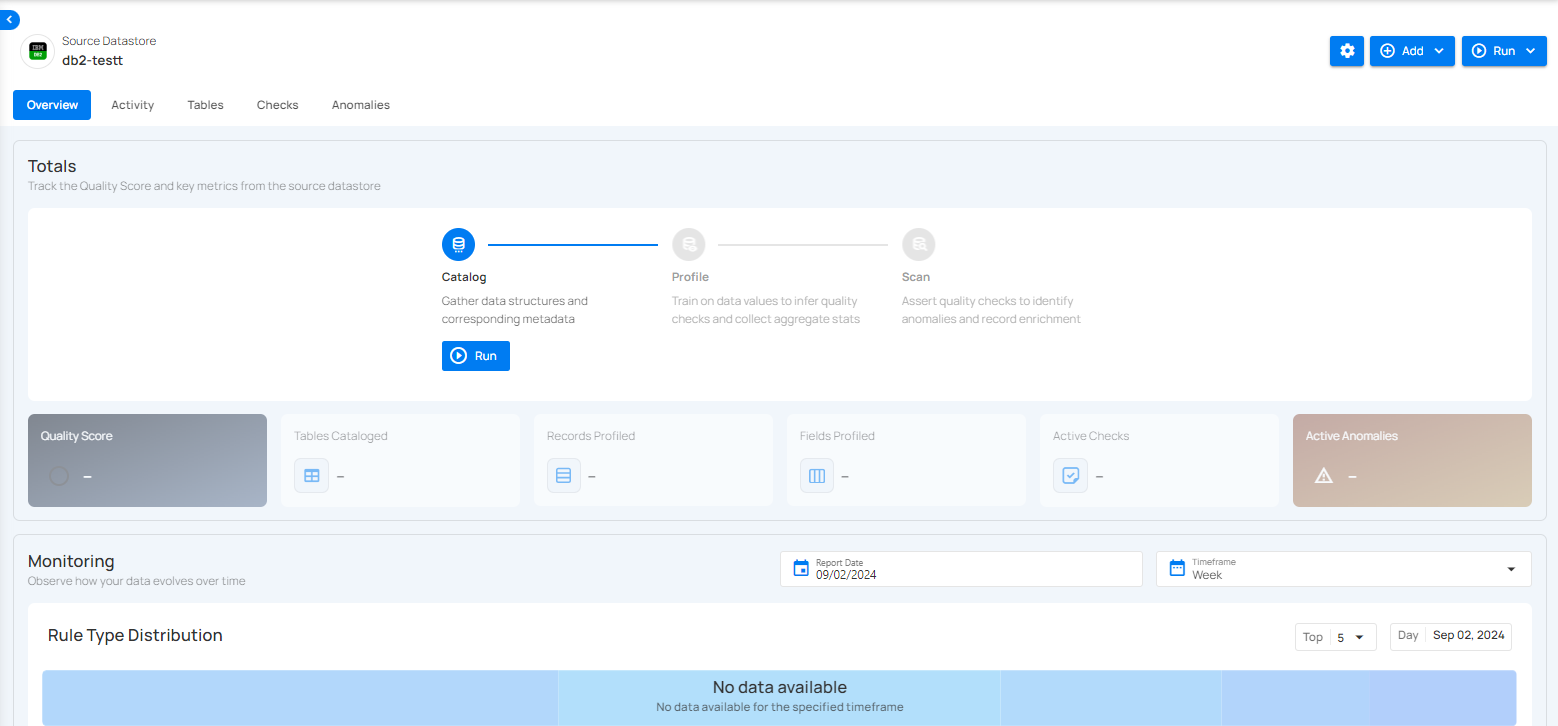
Task: Click the Tables Cataloged label
Action: tap(341, 436)
